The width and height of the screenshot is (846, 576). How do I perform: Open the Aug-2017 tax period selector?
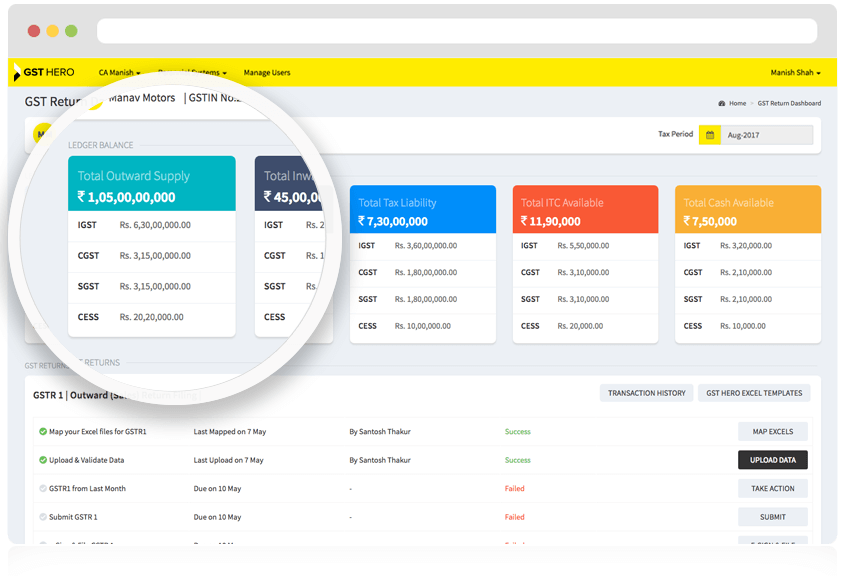[767, 135]
